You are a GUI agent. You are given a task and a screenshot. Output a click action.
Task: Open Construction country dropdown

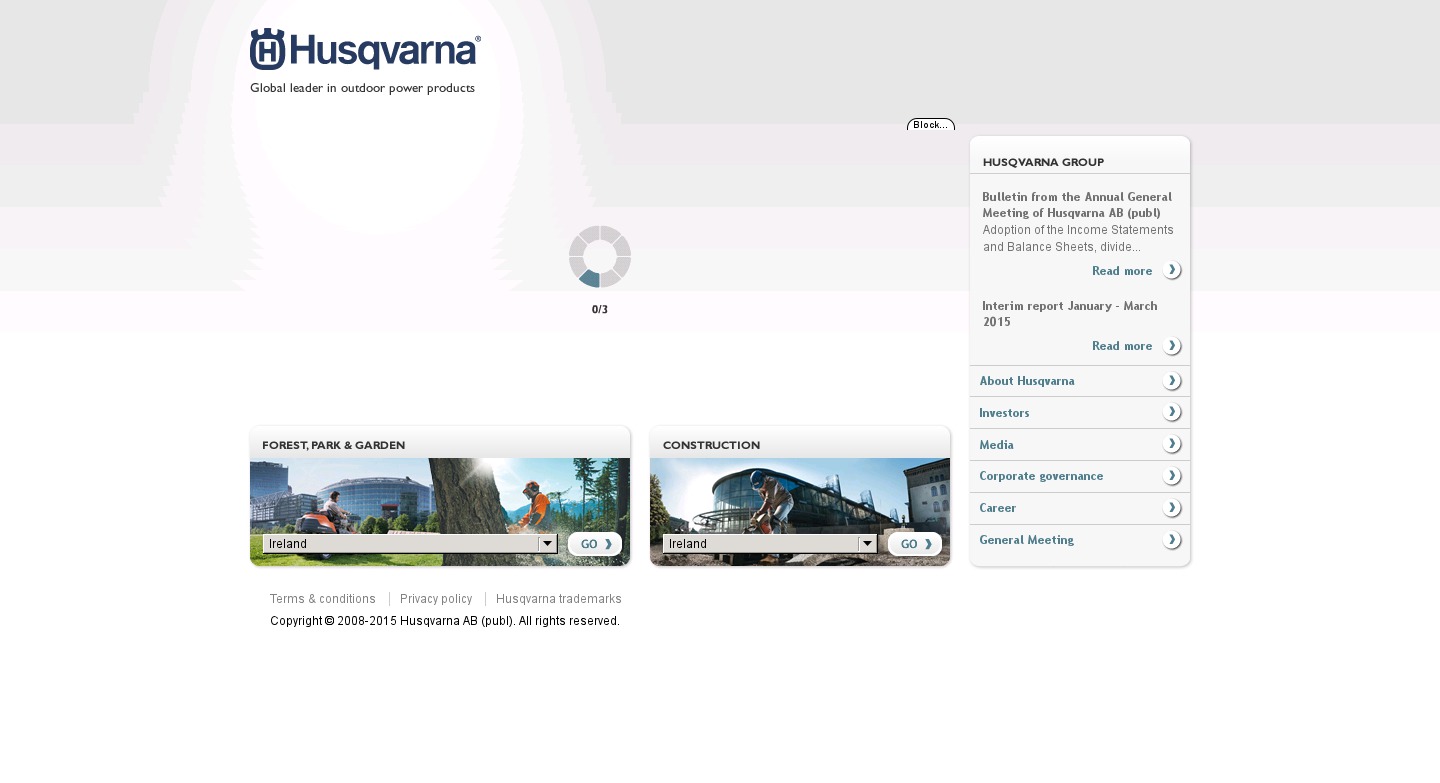coord(867,544)
